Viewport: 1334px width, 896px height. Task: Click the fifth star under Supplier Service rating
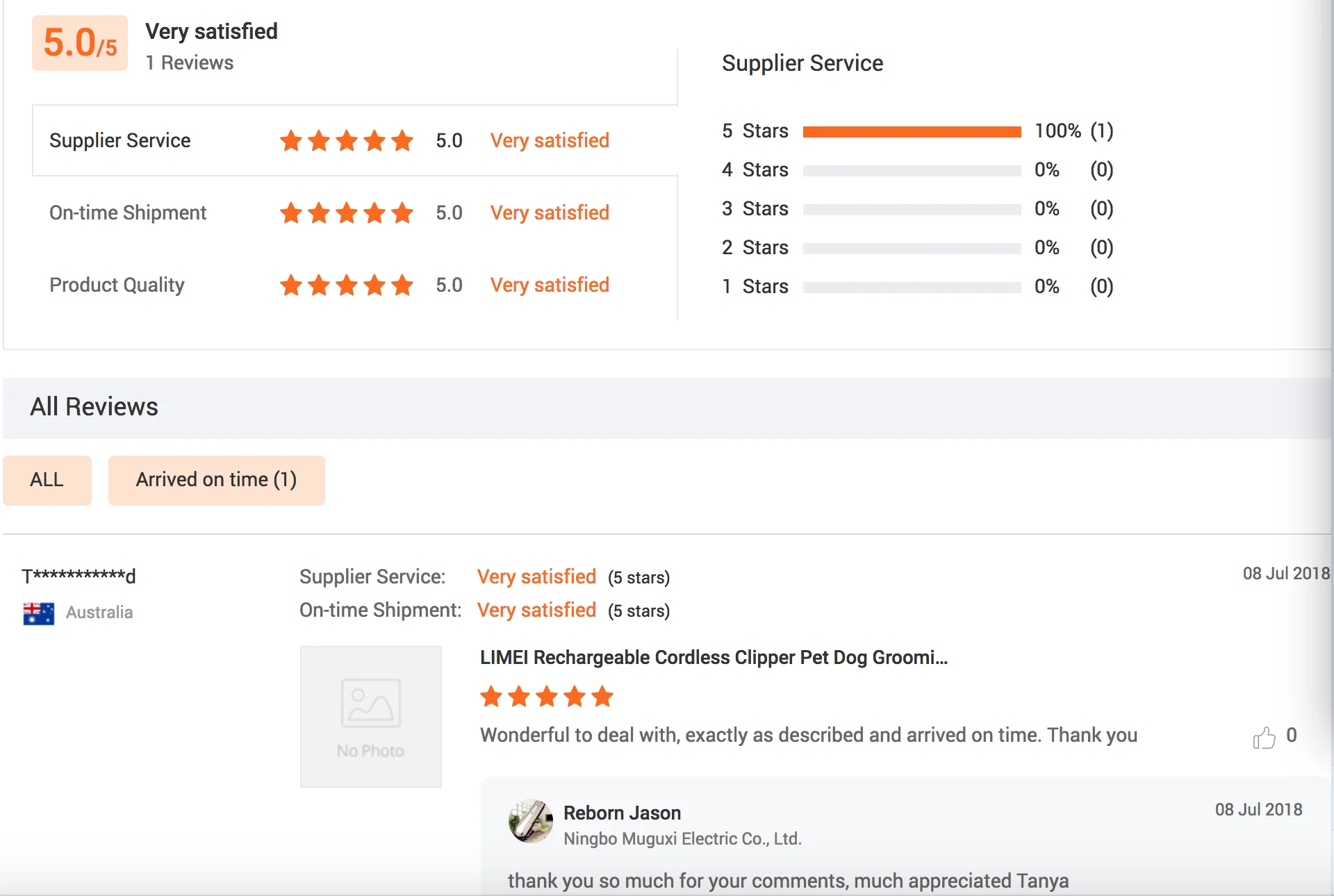403,140
